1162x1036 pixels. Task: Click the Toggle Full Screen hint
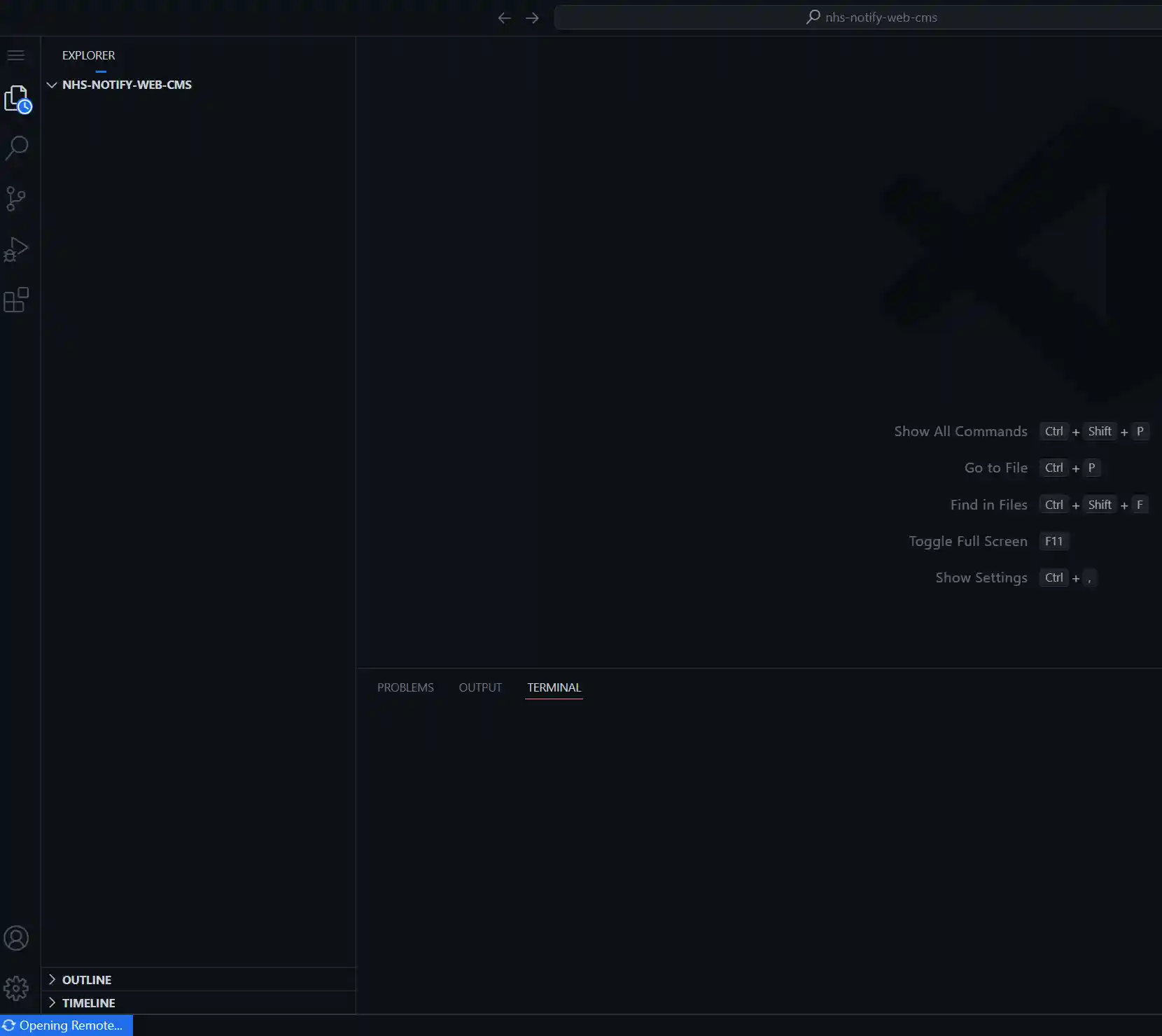968,541
